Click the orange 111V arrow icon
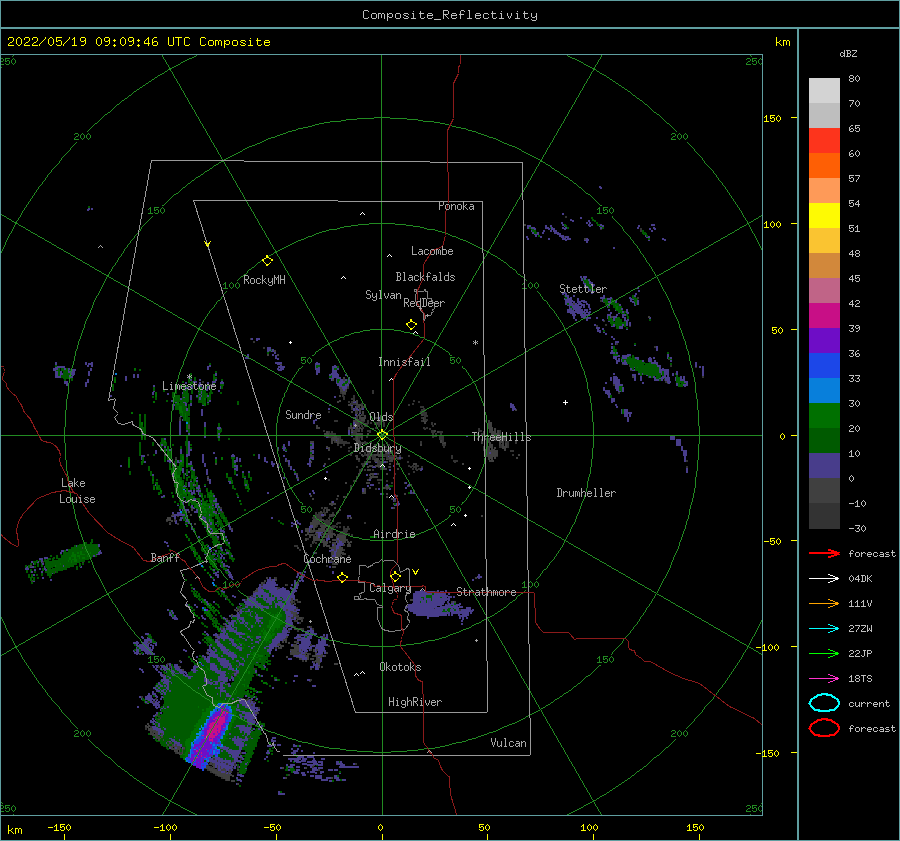 (824, 603)
